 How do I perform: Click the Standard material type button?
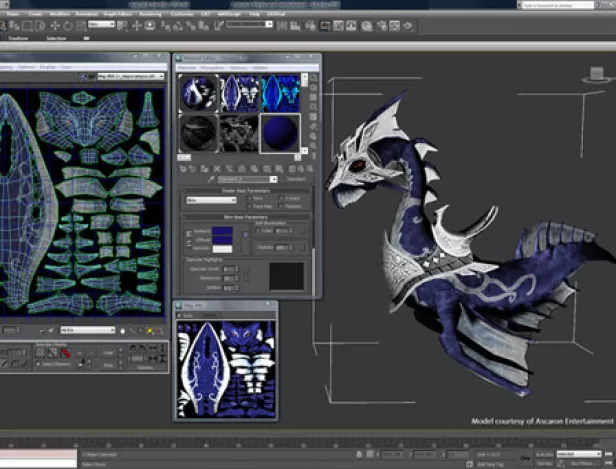click(296, 179)
